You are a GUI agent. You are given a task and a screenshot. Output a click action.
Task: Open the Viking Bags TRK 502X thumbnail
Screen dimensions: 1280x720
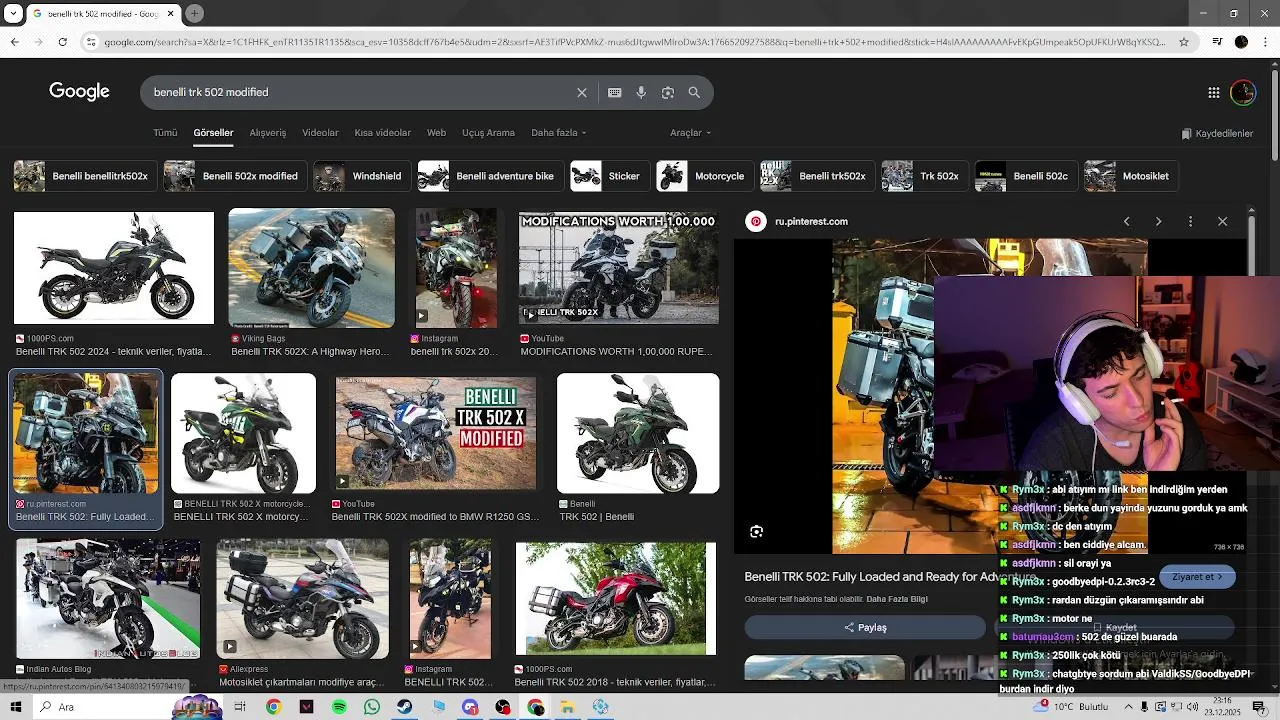pos(311,268)
